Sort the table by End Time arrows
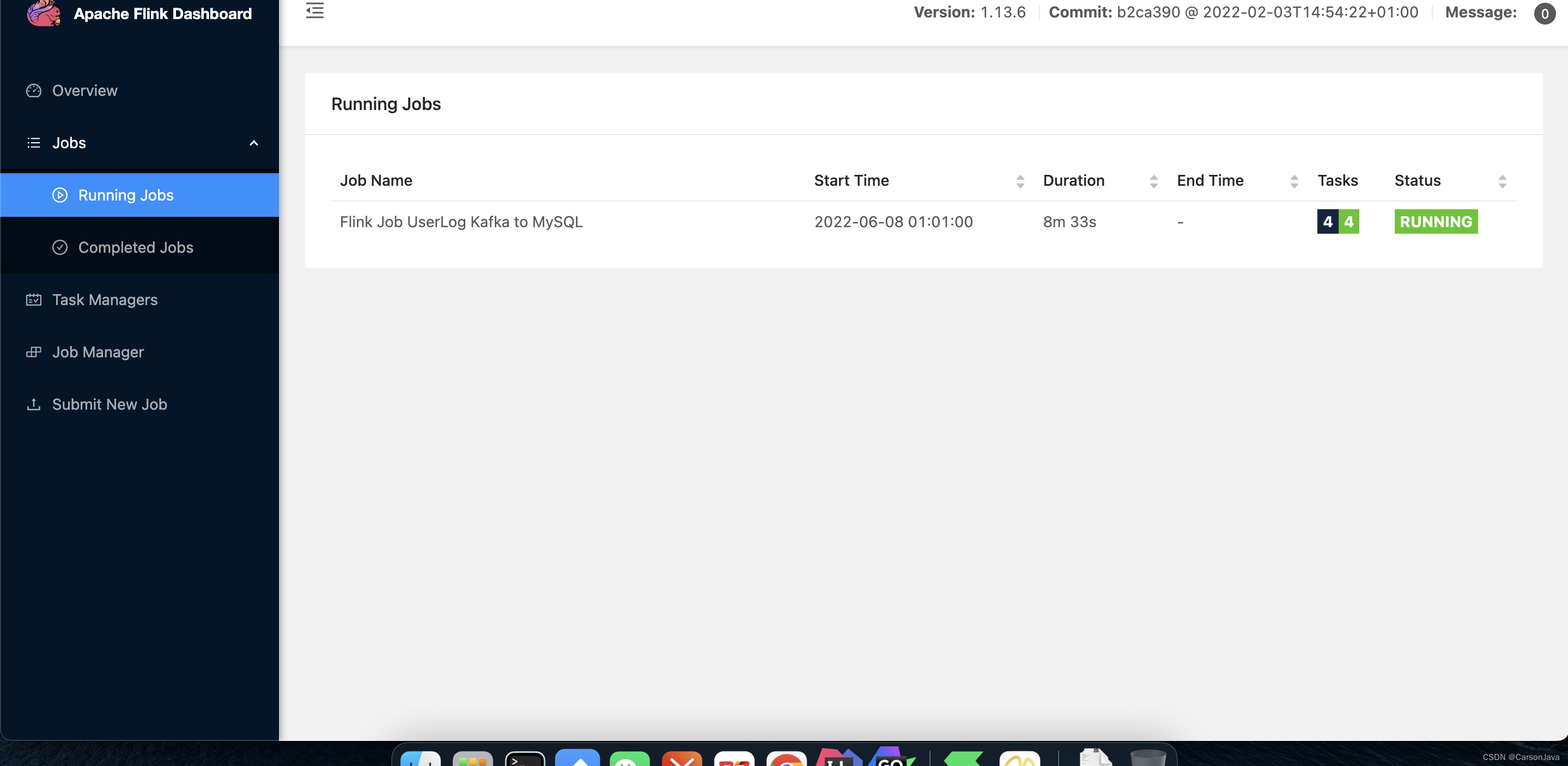Screen dimensions: 1568x766 (x=1294, y=181)
